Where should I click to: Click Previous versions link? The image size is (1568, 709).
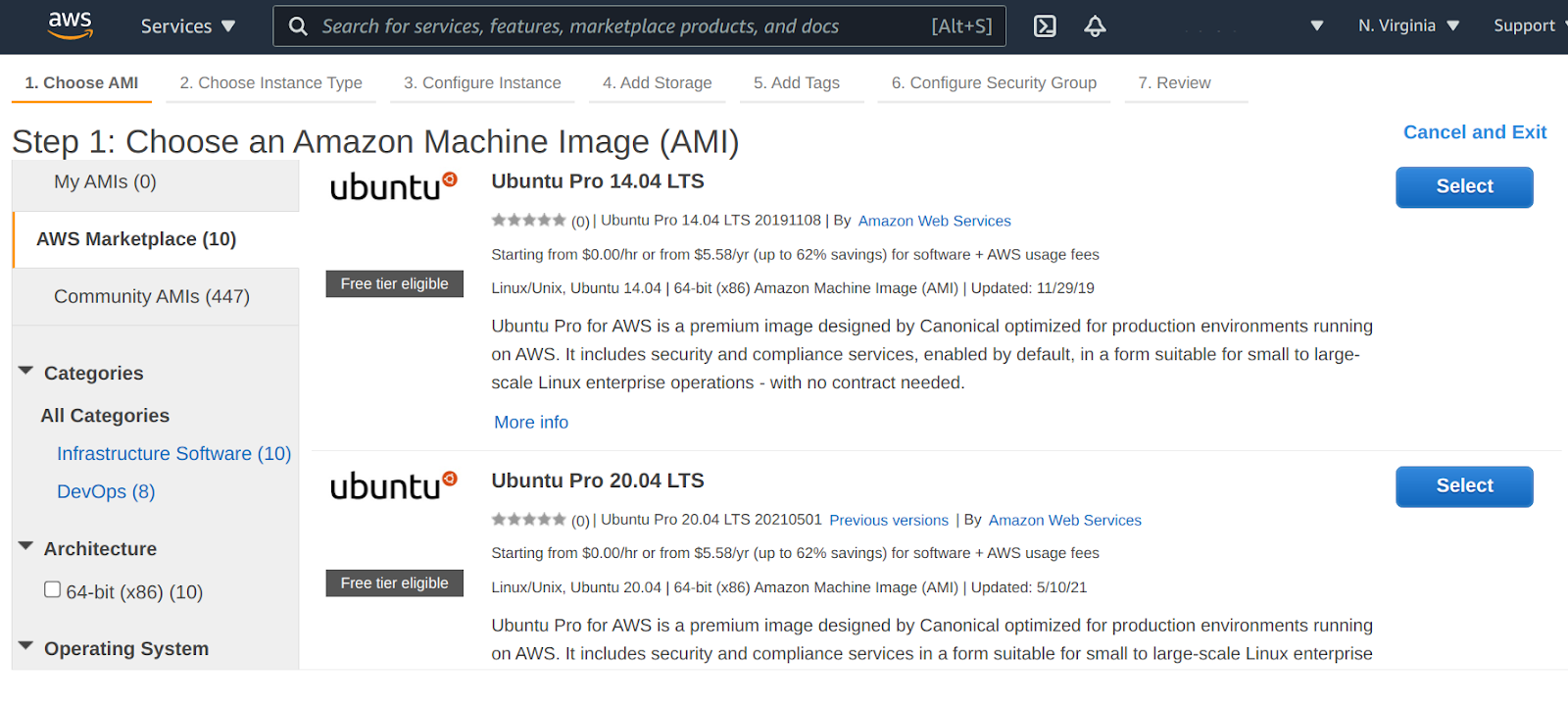coord(889,521)
